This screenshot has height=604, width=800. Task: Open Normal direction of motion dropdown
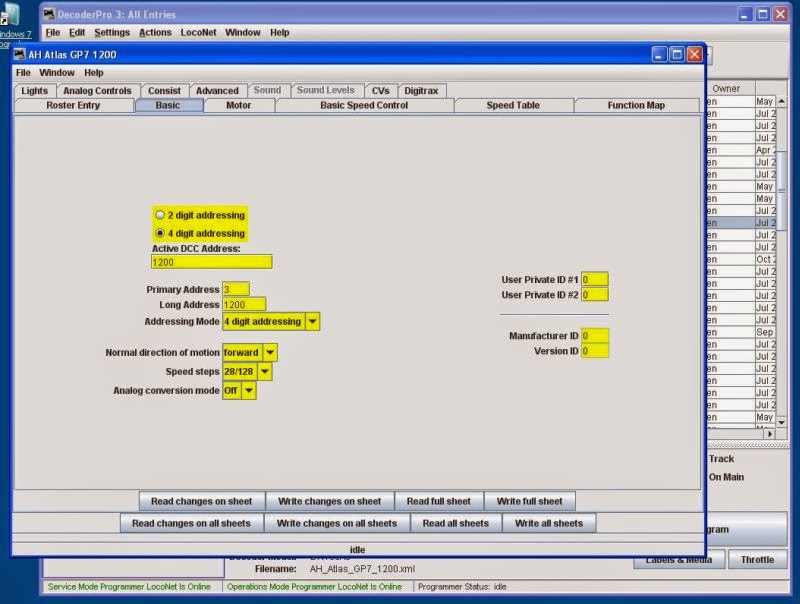point(270,353)
